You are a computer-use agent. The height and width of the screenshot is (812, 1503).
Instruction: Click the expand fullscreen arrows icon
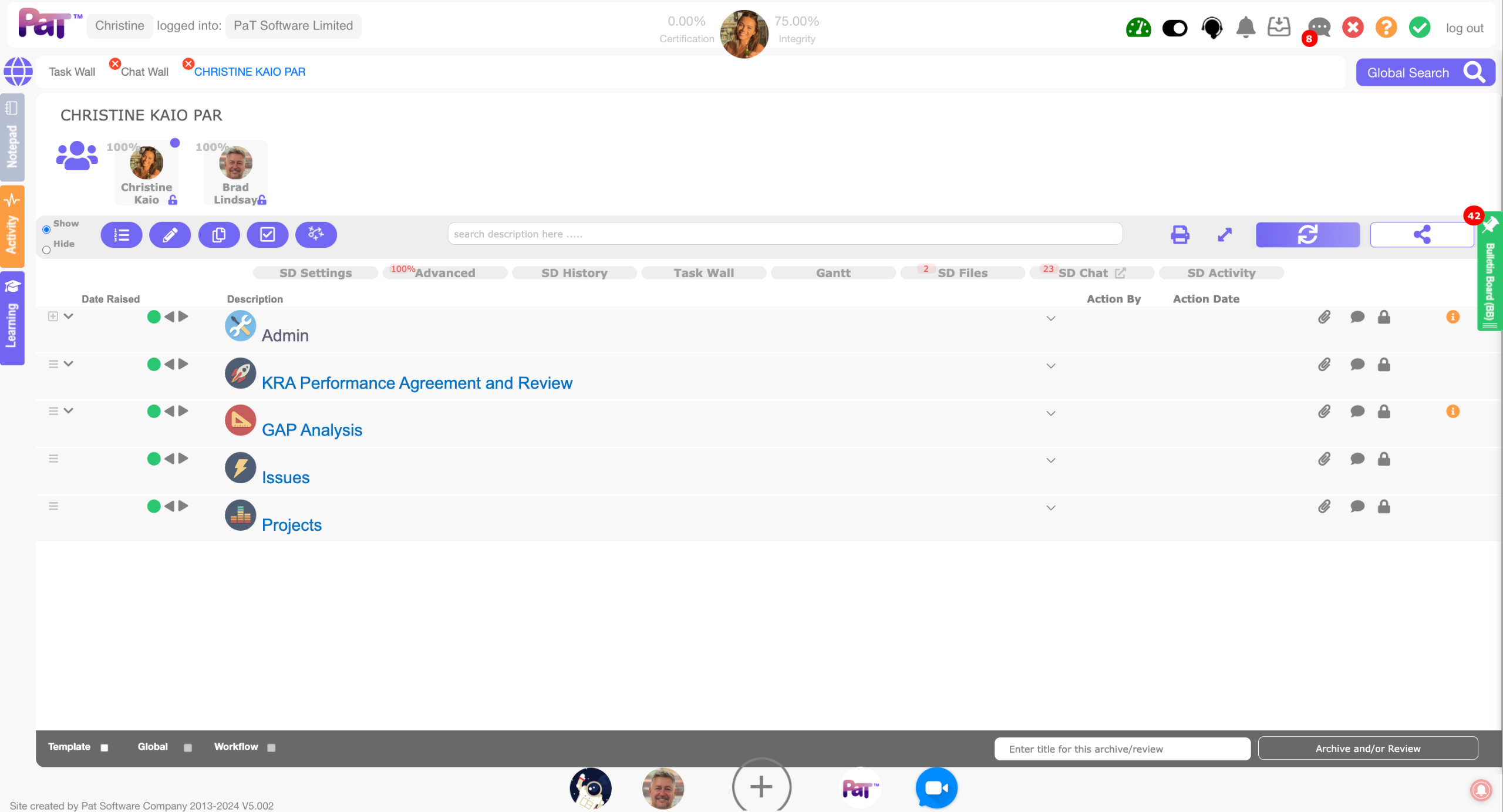click(1224, 235)
